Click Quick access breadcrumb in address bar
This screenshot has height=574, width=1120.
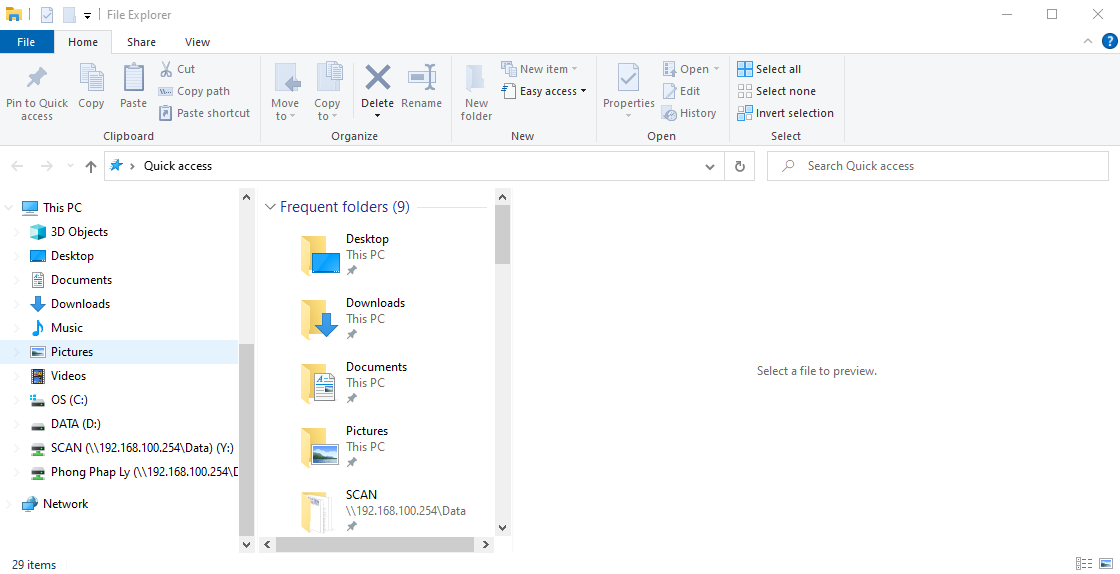coord(178,166)
